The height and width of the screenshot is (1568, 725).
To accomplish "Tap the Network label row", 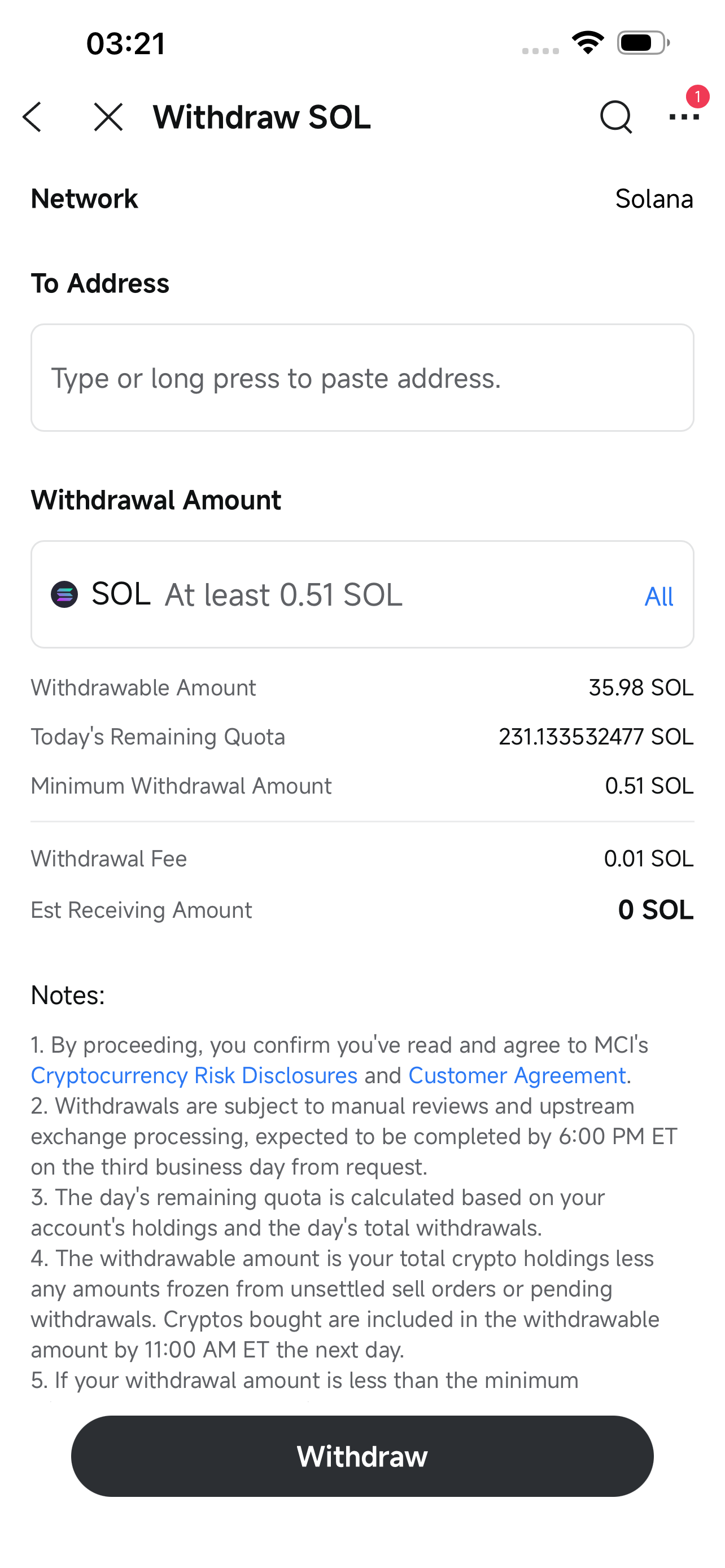I will tap(362, 199).
